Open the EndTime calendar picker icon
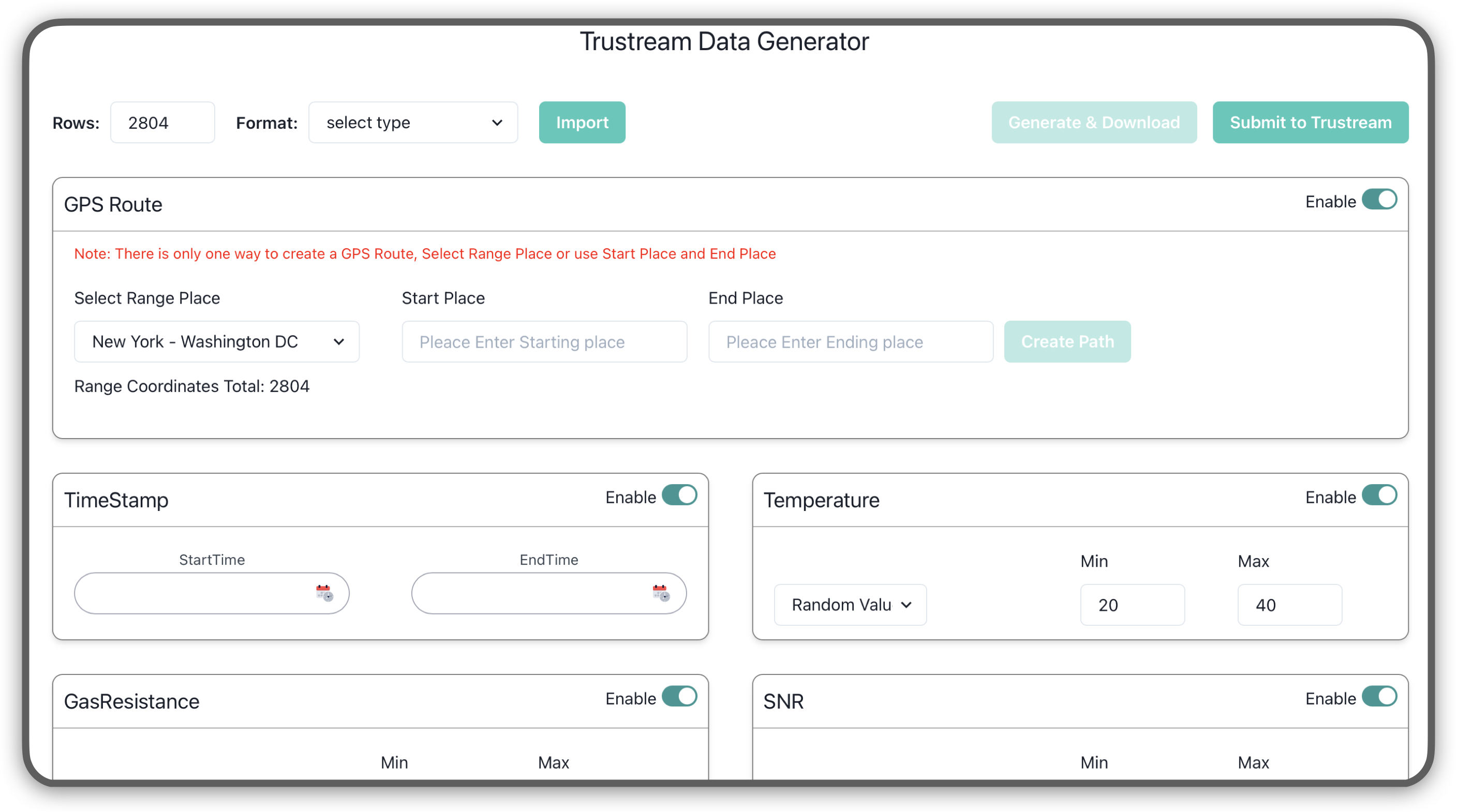1457x812 pixels. coord(661,593)
